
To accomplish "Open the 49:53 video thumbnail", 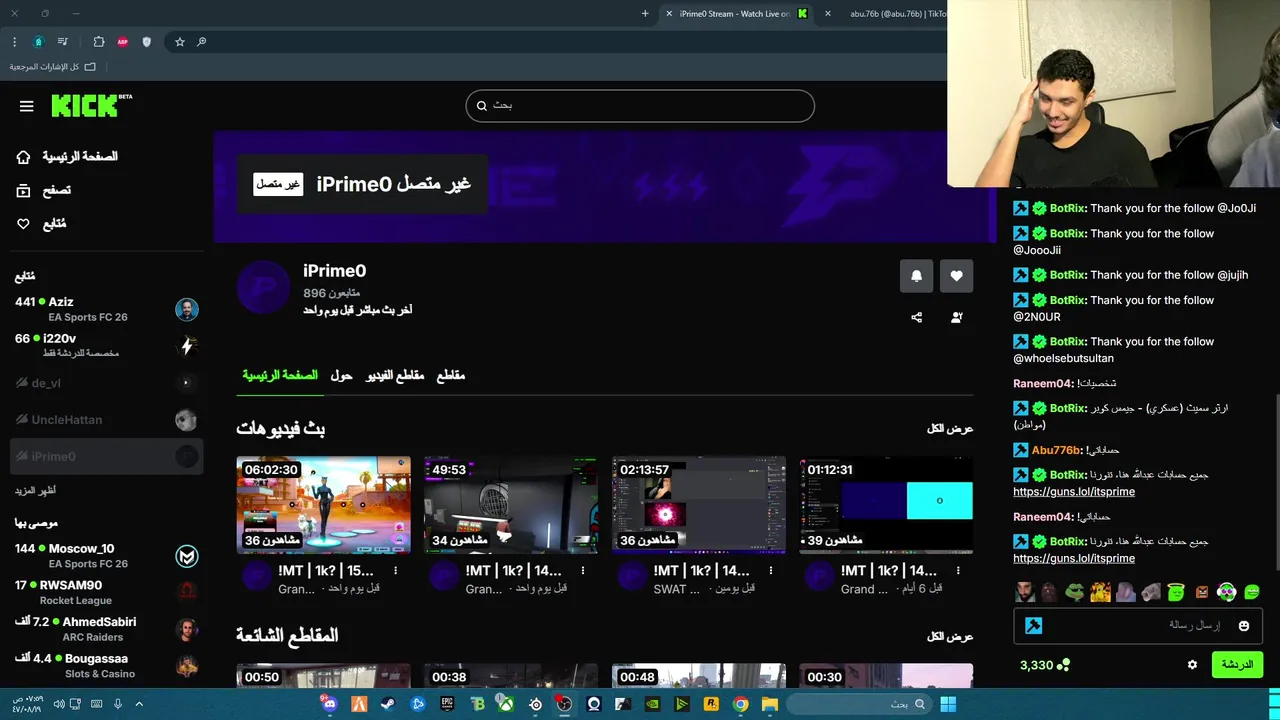I will tap(511, 505).
